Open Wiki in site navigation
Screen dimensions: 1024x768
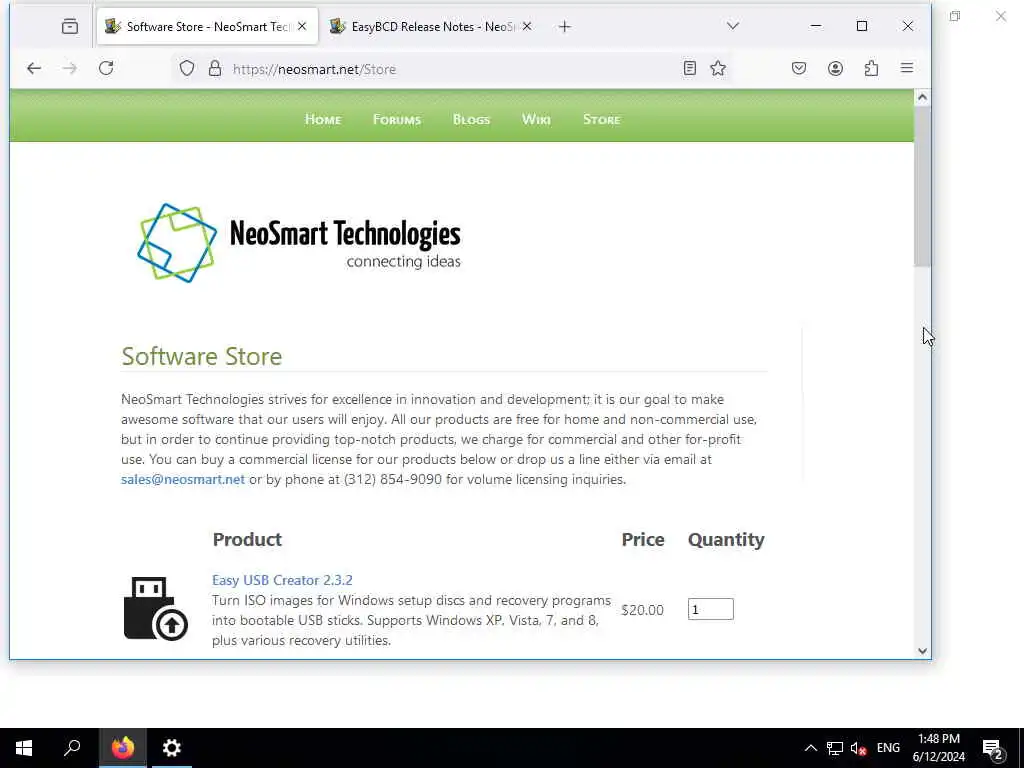tap(536, 120)
